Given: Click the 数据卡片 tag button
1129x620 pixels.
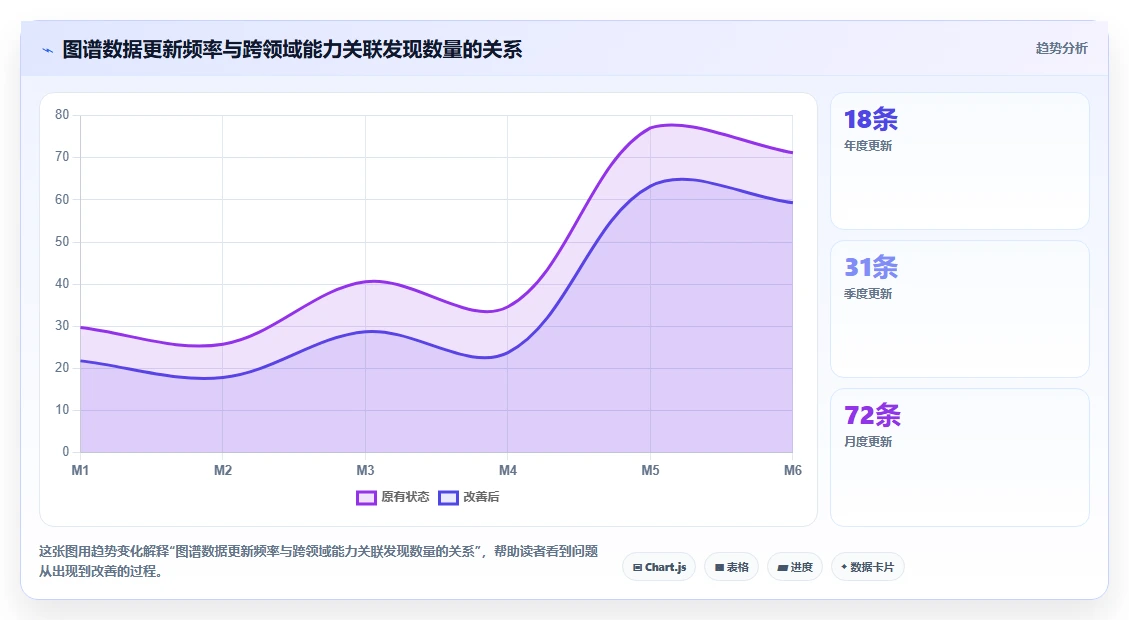Looking at the screenshot, I should (868, 567).
